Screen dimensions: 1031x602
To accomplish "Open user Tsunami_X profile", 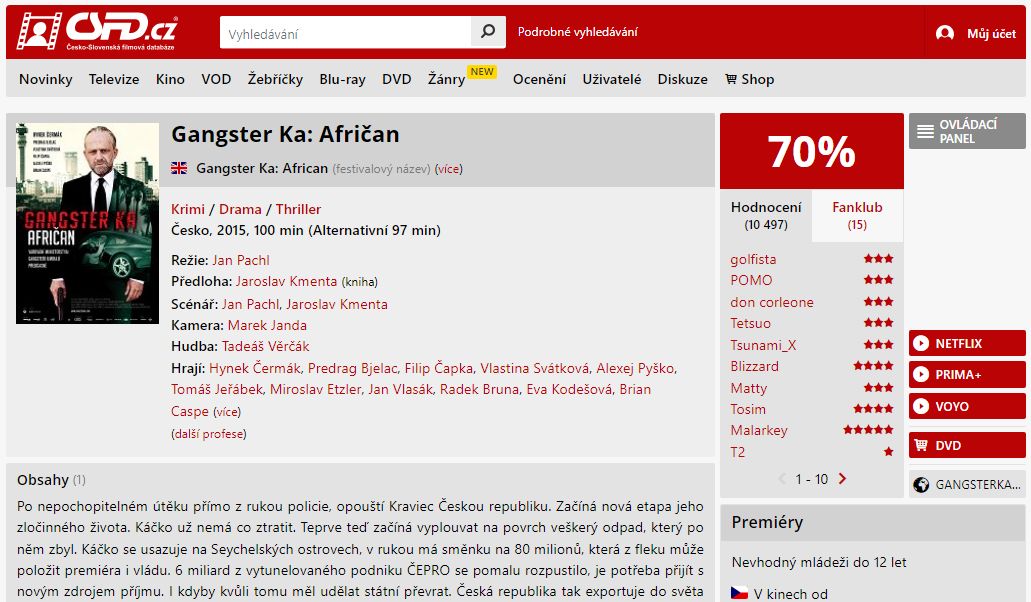I will click(x=763, y=345).
